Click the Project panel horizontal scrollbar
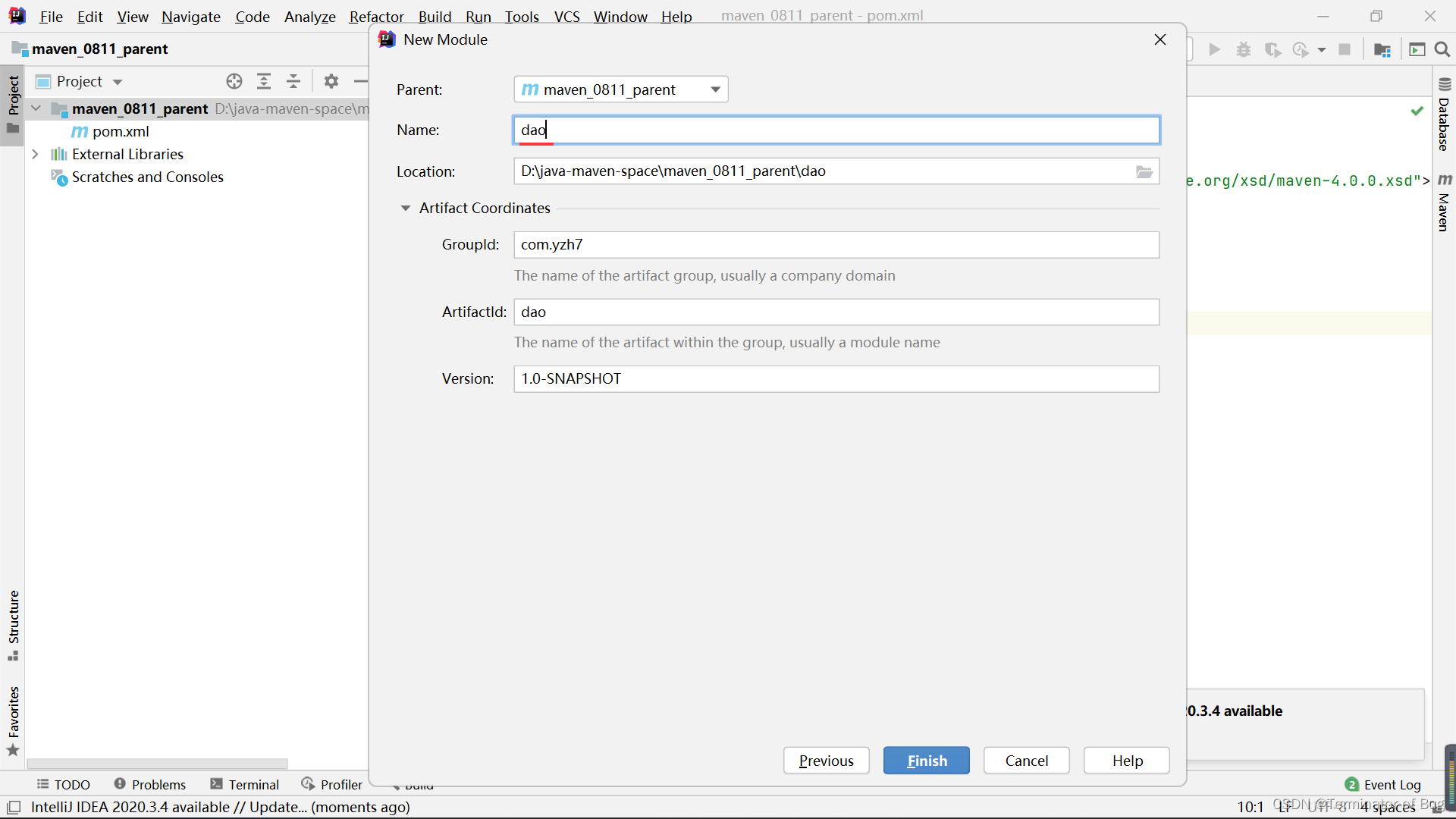The height and width of the screenshot is (819, 1456). pyautogui.click(x=158, y=764)
